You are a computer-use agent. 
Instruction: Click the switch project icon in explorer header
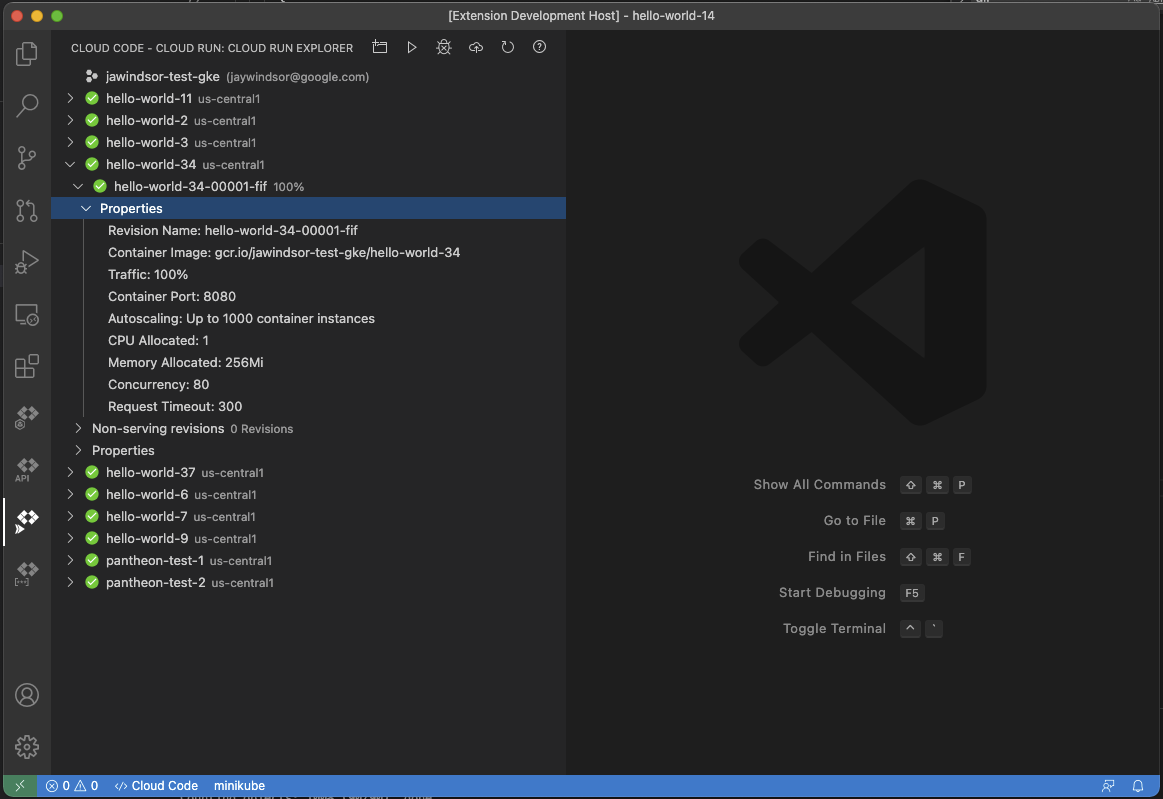pos(380,47)
